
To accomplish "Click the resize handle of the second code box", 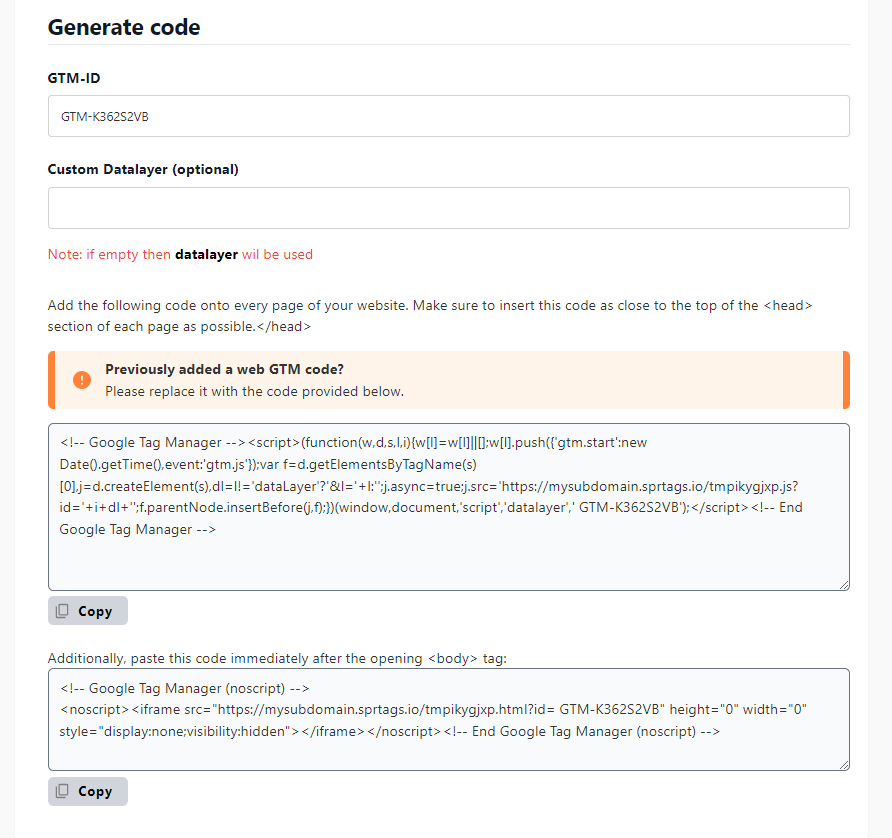I will (843, 762).
